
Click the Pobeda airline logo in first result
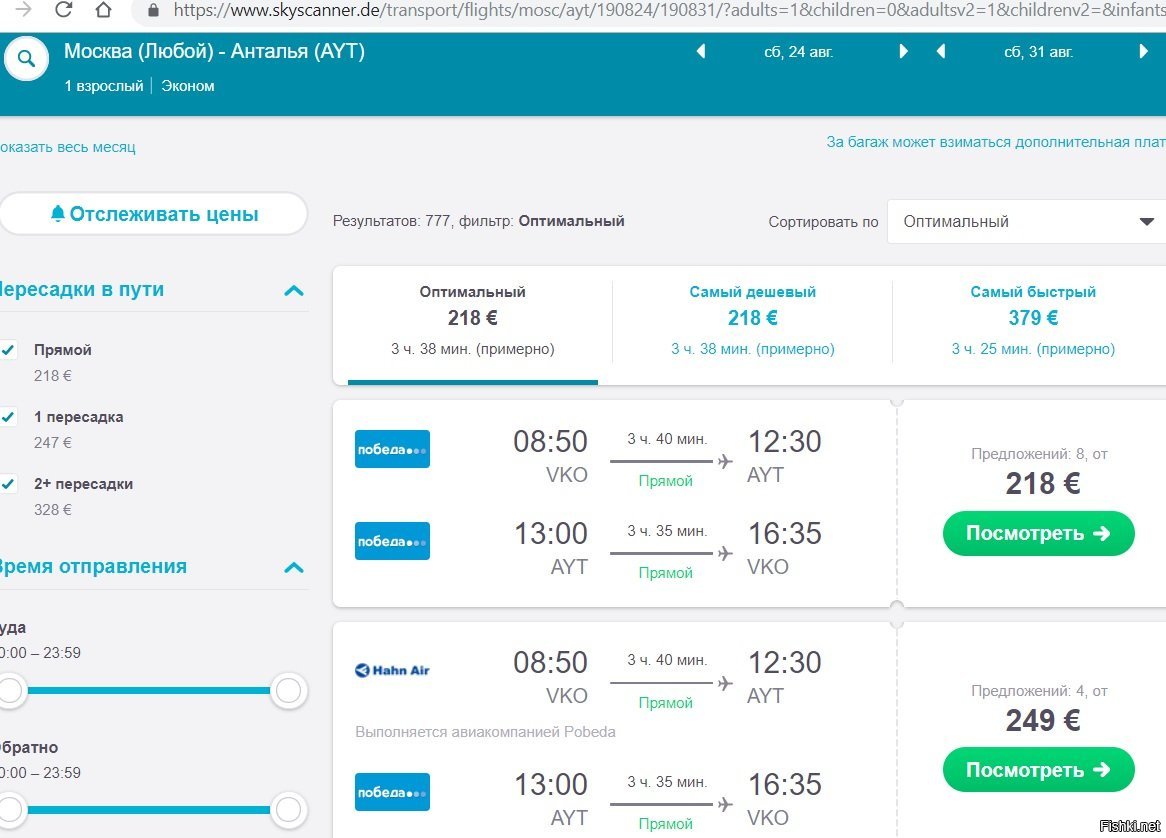point(392,449)
